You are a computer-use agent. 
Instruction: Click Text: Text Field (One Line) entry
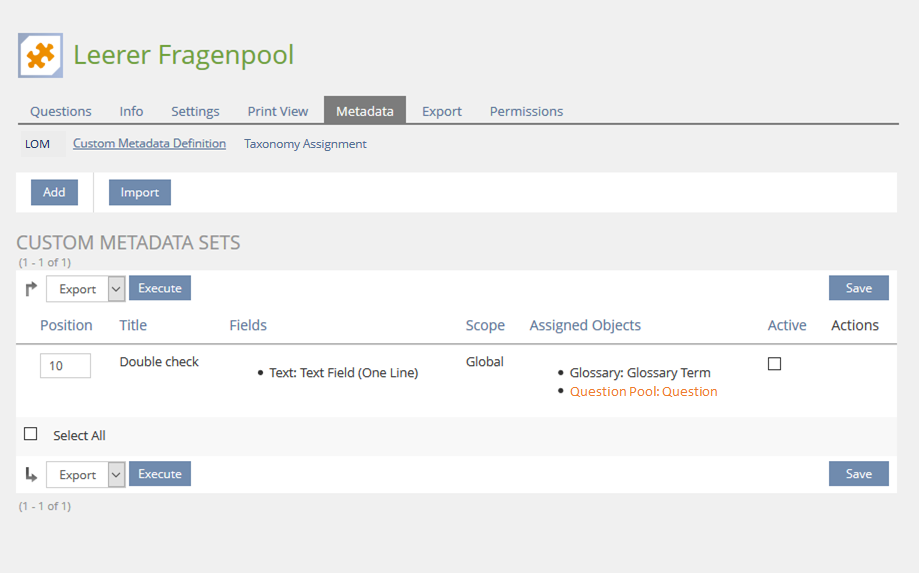coord(343,373)
